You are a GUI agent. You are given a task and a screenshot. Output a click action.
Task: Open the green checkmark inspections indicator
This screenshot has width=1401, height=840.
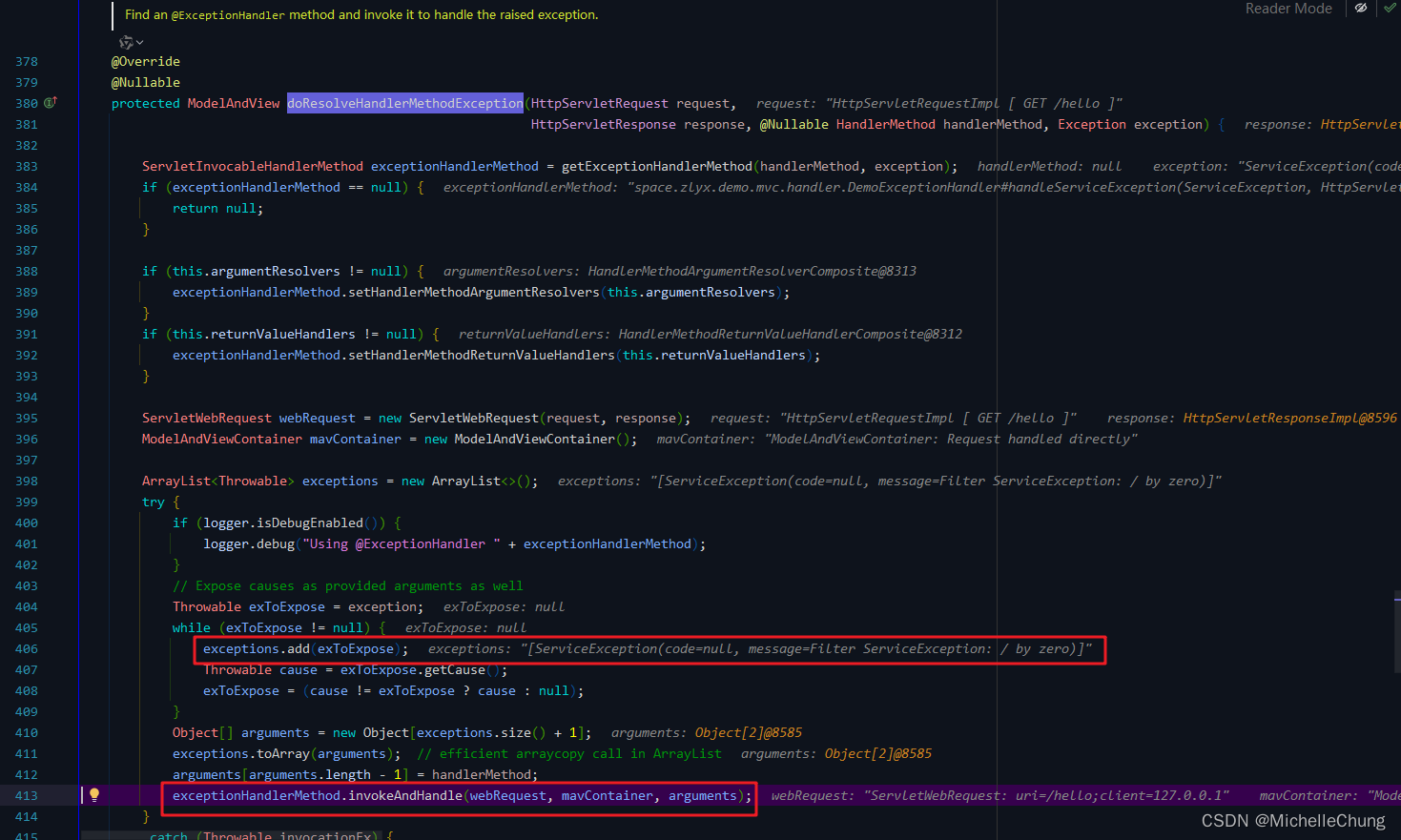(1390, 8)
